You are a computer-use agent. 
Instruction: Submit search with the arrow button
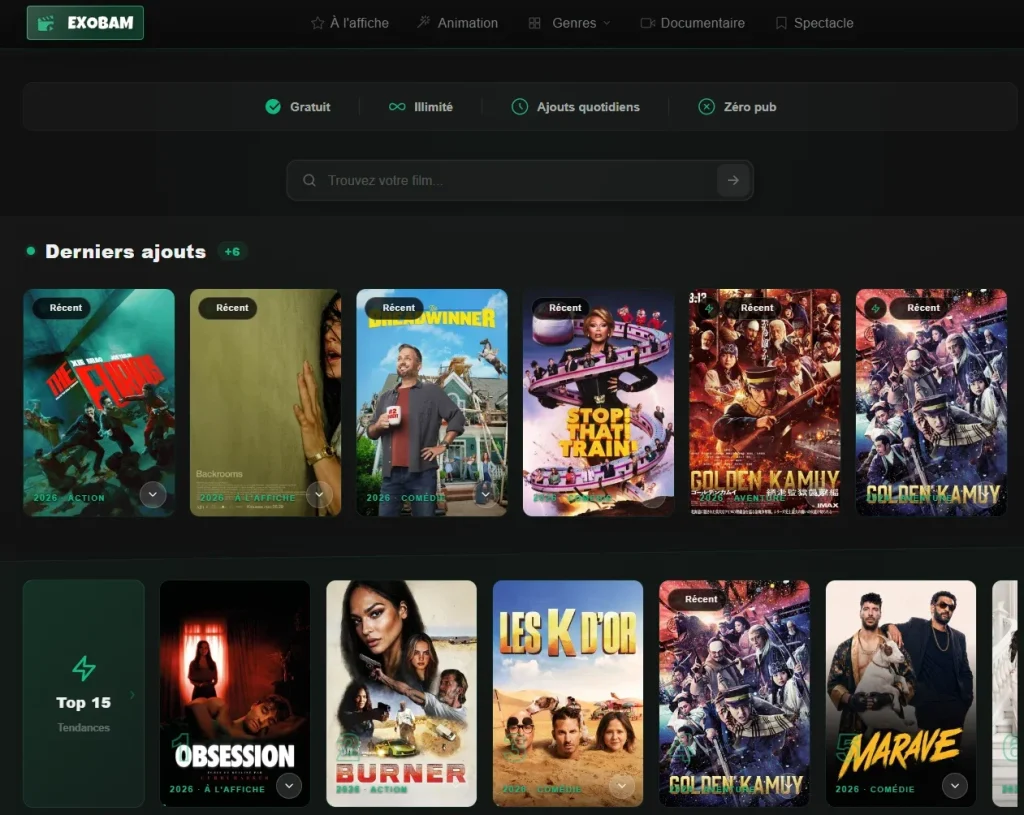(x=733, y=180)
